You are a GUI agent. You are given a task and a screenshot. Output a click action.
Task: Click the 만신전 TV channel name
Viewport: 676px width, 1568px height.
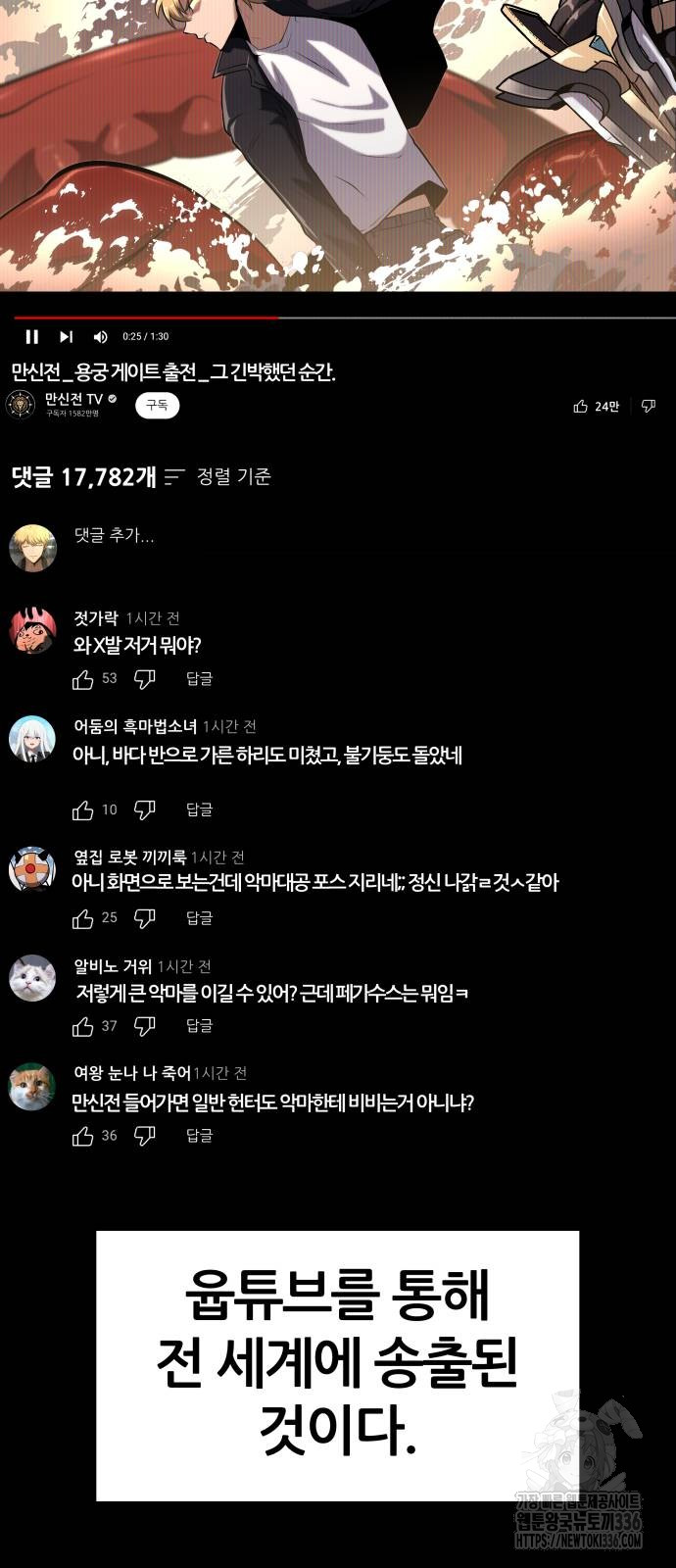click(73, 399)
